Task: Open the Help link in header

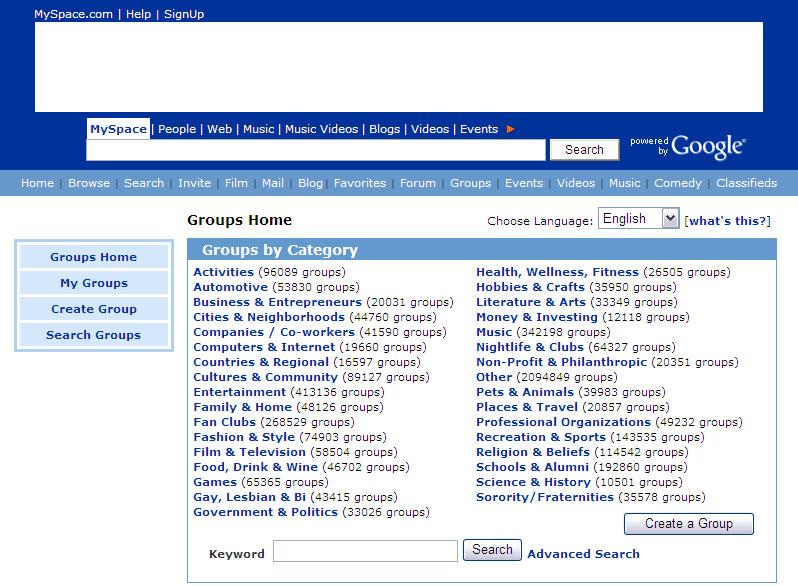Action: point(138,14)
